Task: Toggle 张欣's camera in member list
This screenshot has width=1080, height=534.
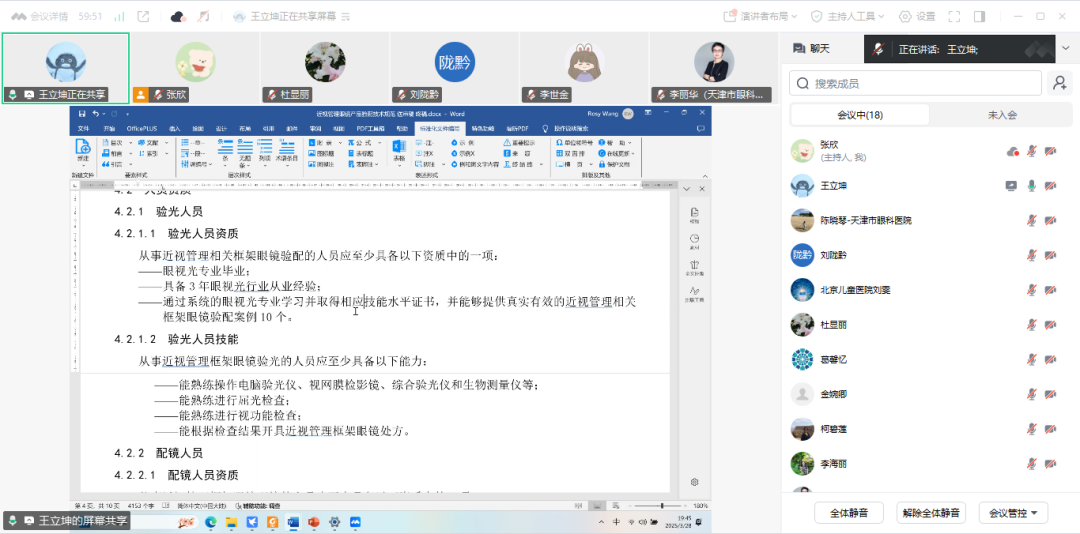Action: pos(1050,151)
